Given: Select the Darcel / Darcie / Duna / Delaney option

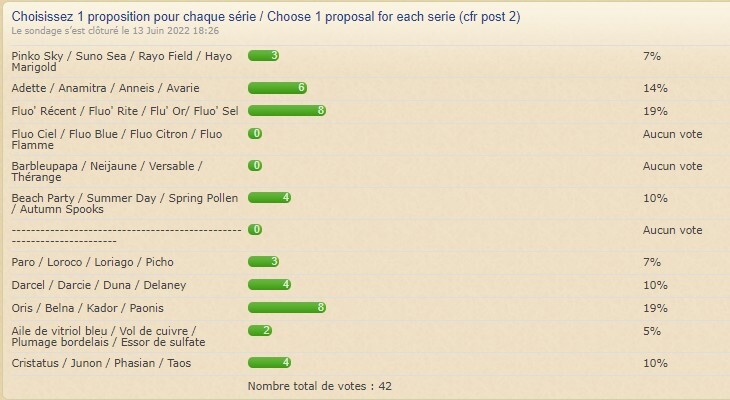Looking at the screenshot, I should point(98,285).
